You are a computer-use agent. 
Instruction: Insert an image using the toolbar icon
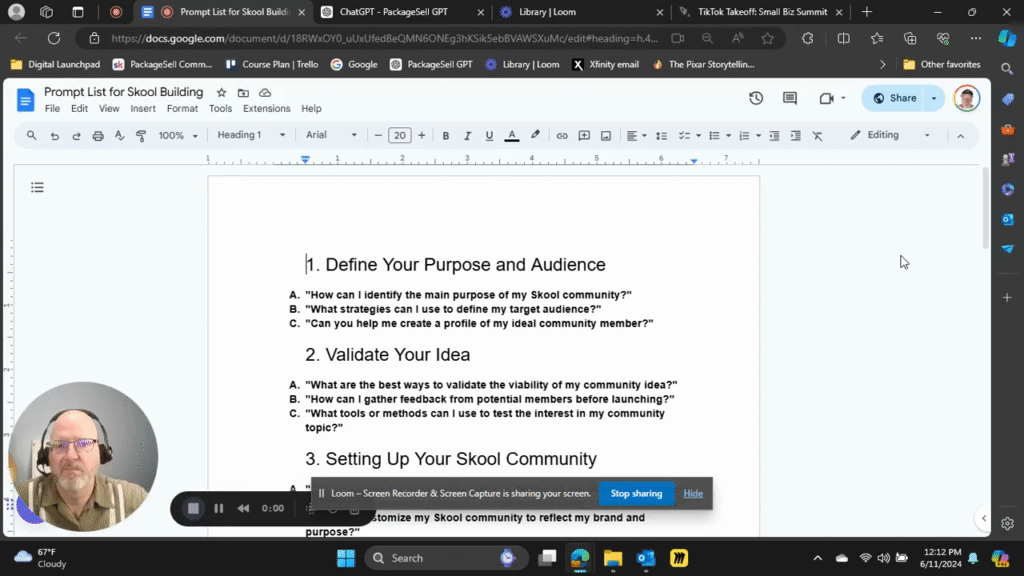pos(604,134)
